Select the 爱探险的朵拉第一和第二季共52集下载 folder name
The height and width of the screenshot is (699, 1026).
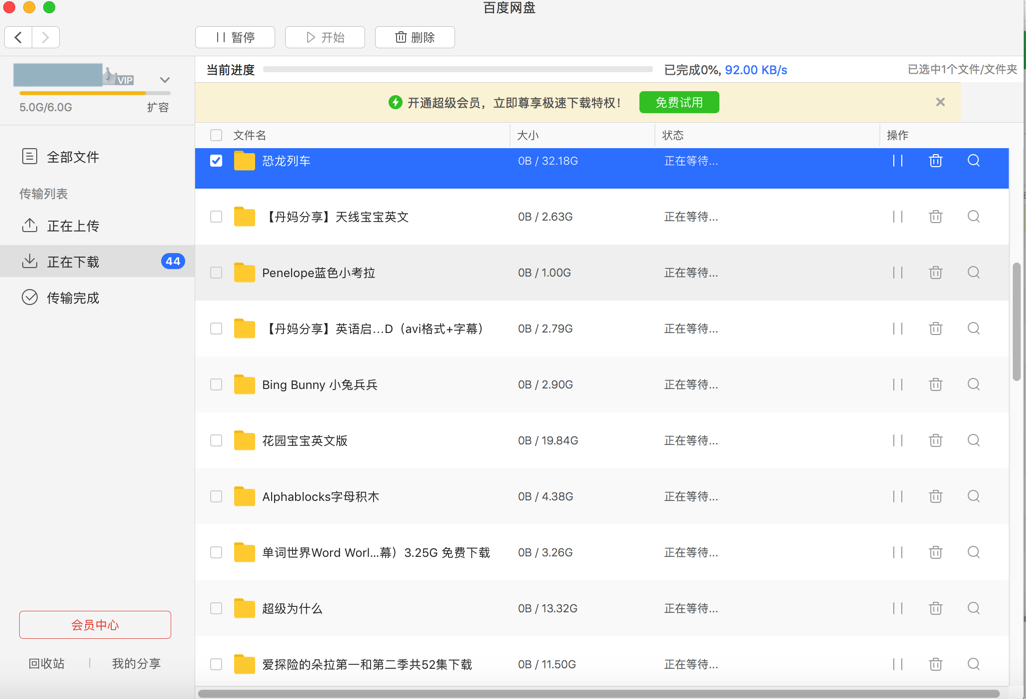367,664
